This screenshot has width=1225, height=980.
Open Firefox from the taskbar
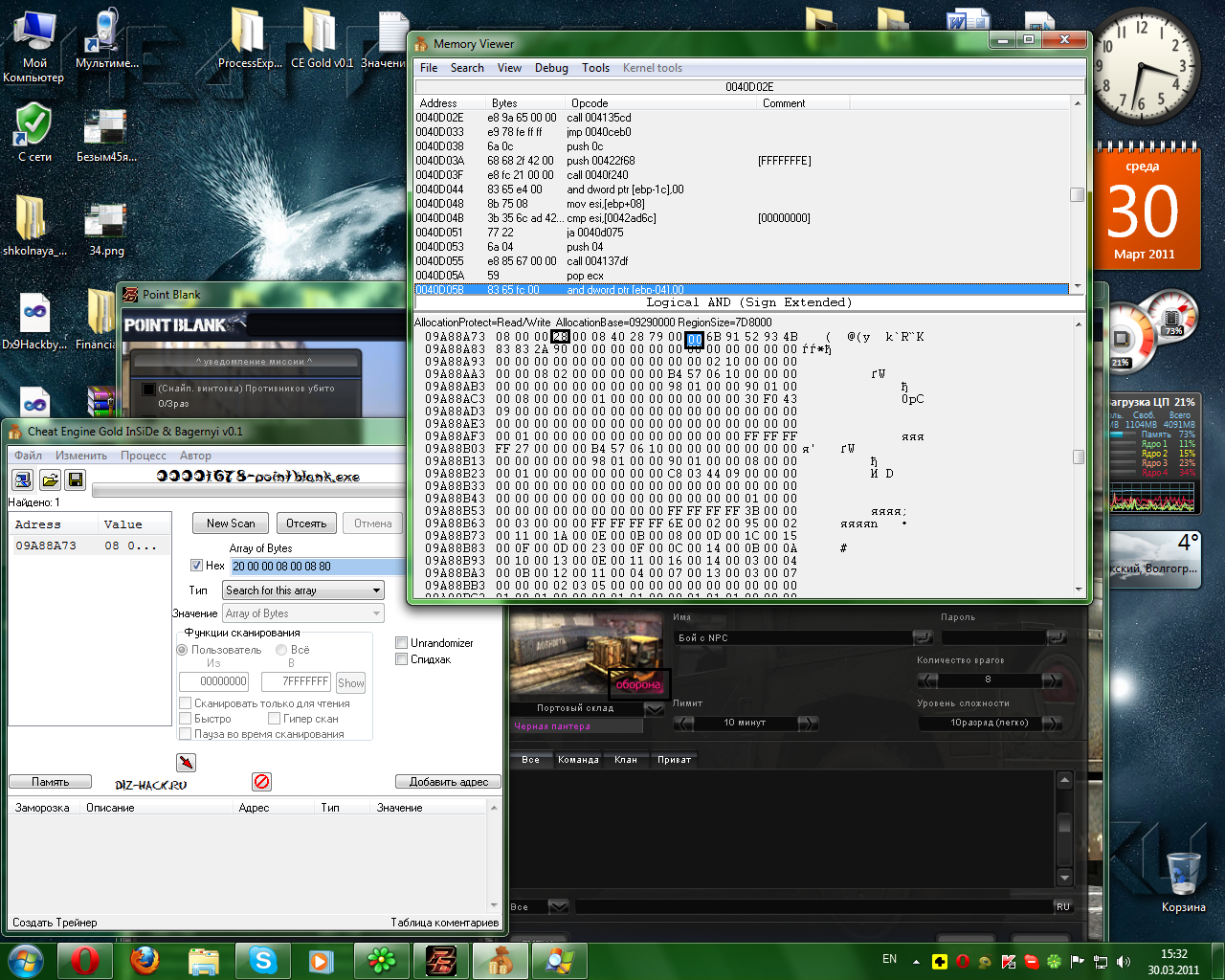(145, 960)
